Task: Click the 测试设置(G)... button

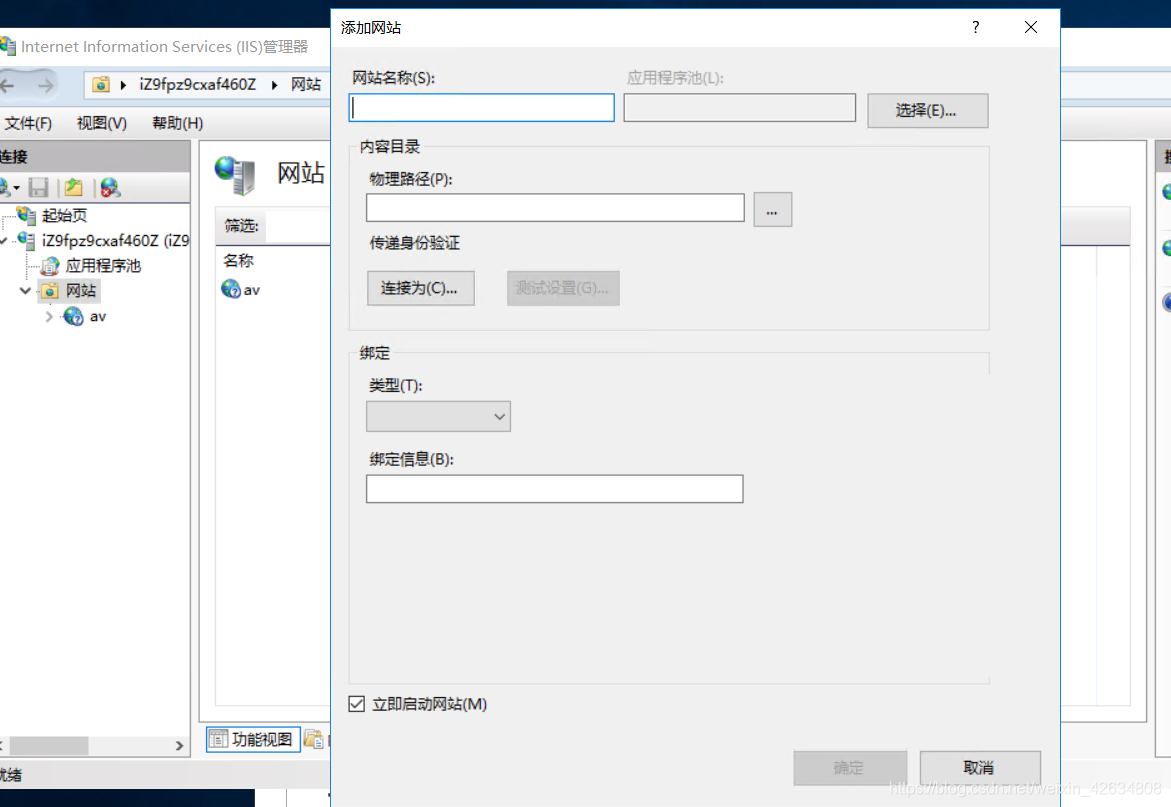Action: pyautogui.click(x=563, y=288)
